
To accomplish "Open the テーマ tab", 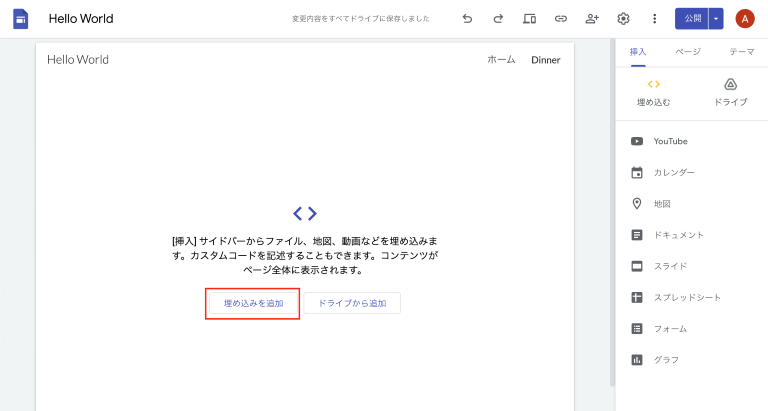I will coord(741,52).
